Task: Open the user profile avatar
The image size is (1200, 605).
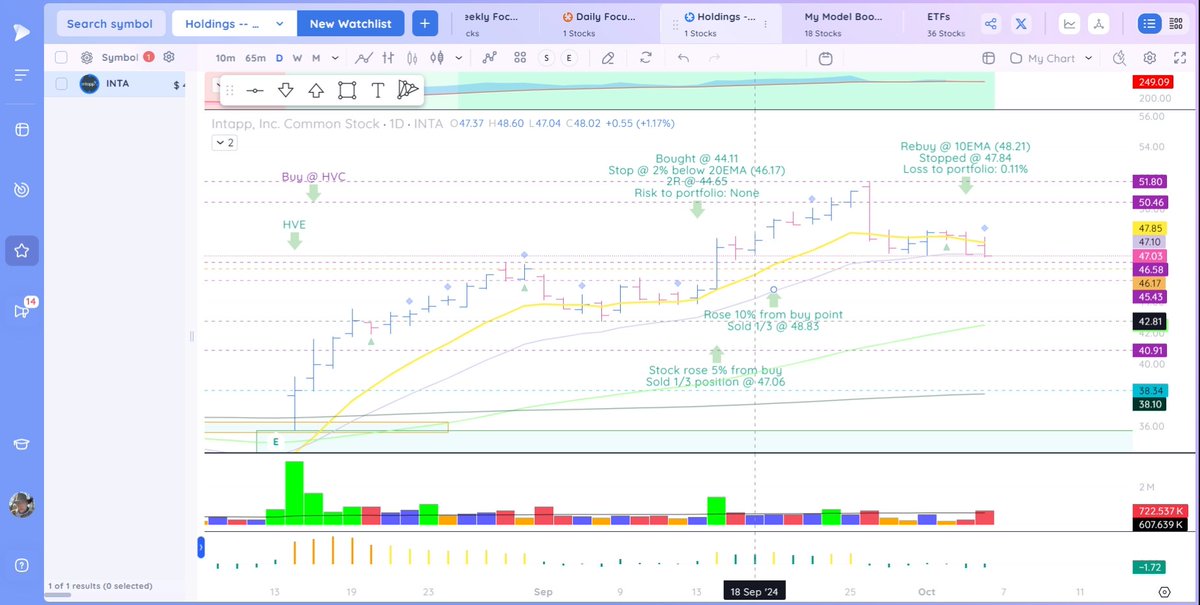Action: 22,505
